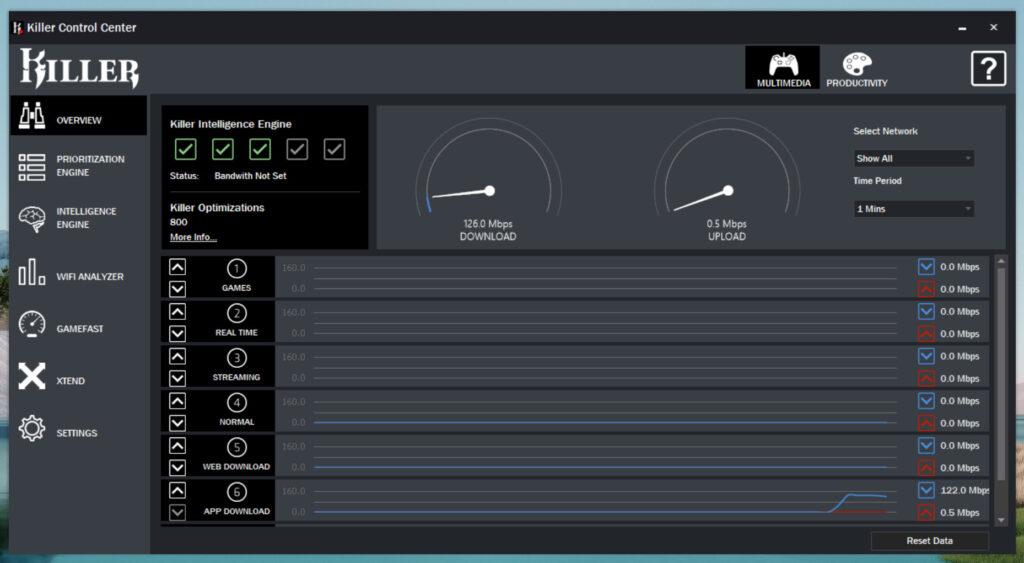Click the Killer logo
Image resolution: width=1024 pixels, height=563 pixels.
coord(79,68)
